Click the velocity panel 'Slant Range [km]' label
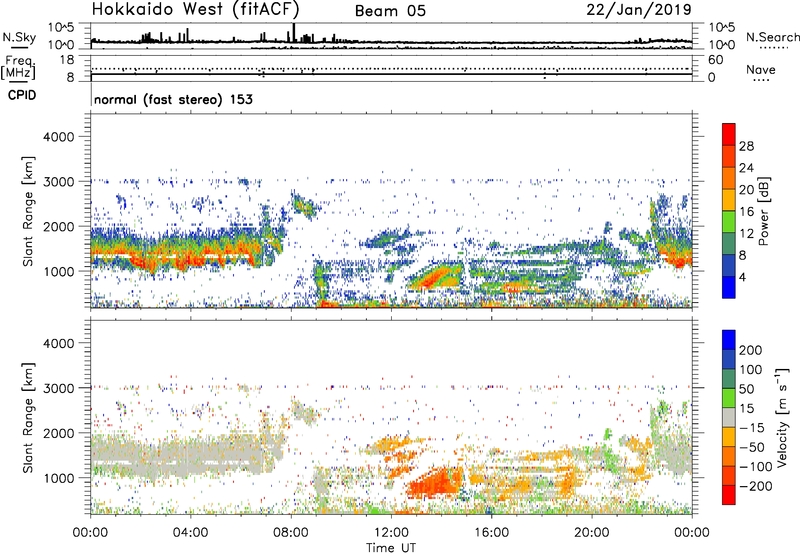The height and width of the screenshot is (554, 800). (28, 417)
